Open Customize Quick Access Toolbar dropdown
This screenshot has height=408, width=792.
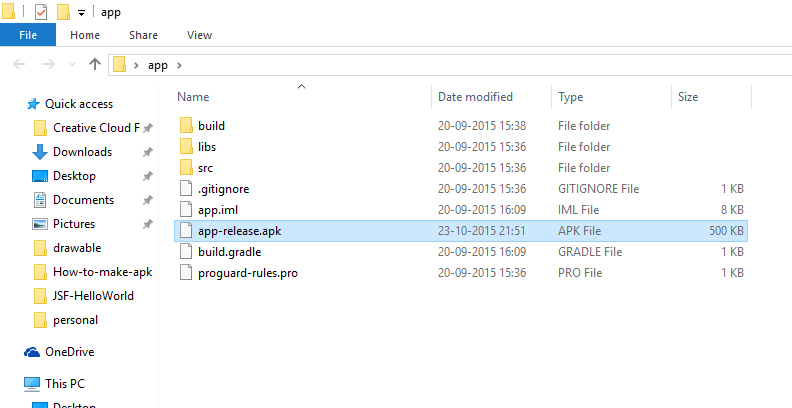(x=81, y=13)
